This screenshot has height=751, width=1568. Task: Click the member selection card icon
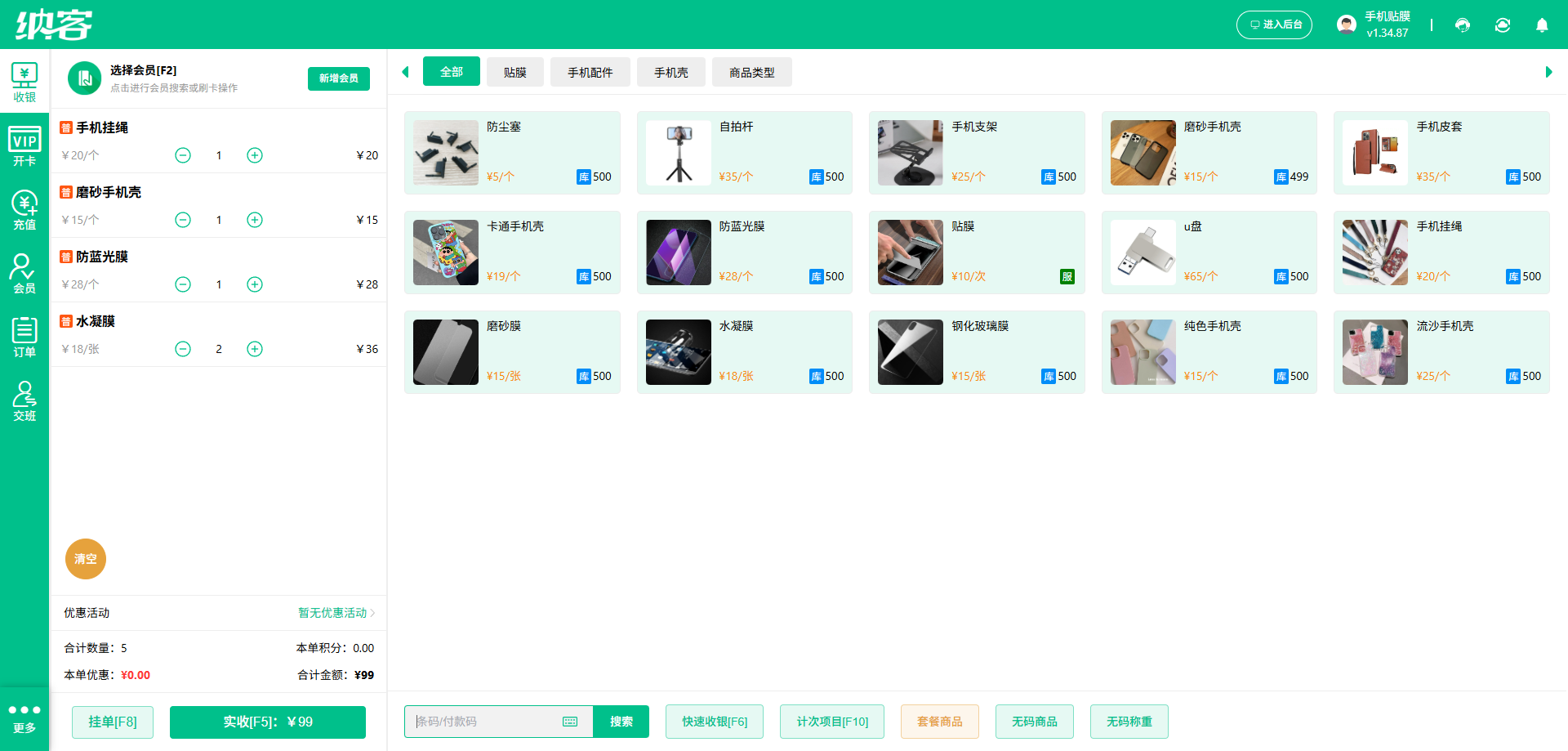point(84,78)
